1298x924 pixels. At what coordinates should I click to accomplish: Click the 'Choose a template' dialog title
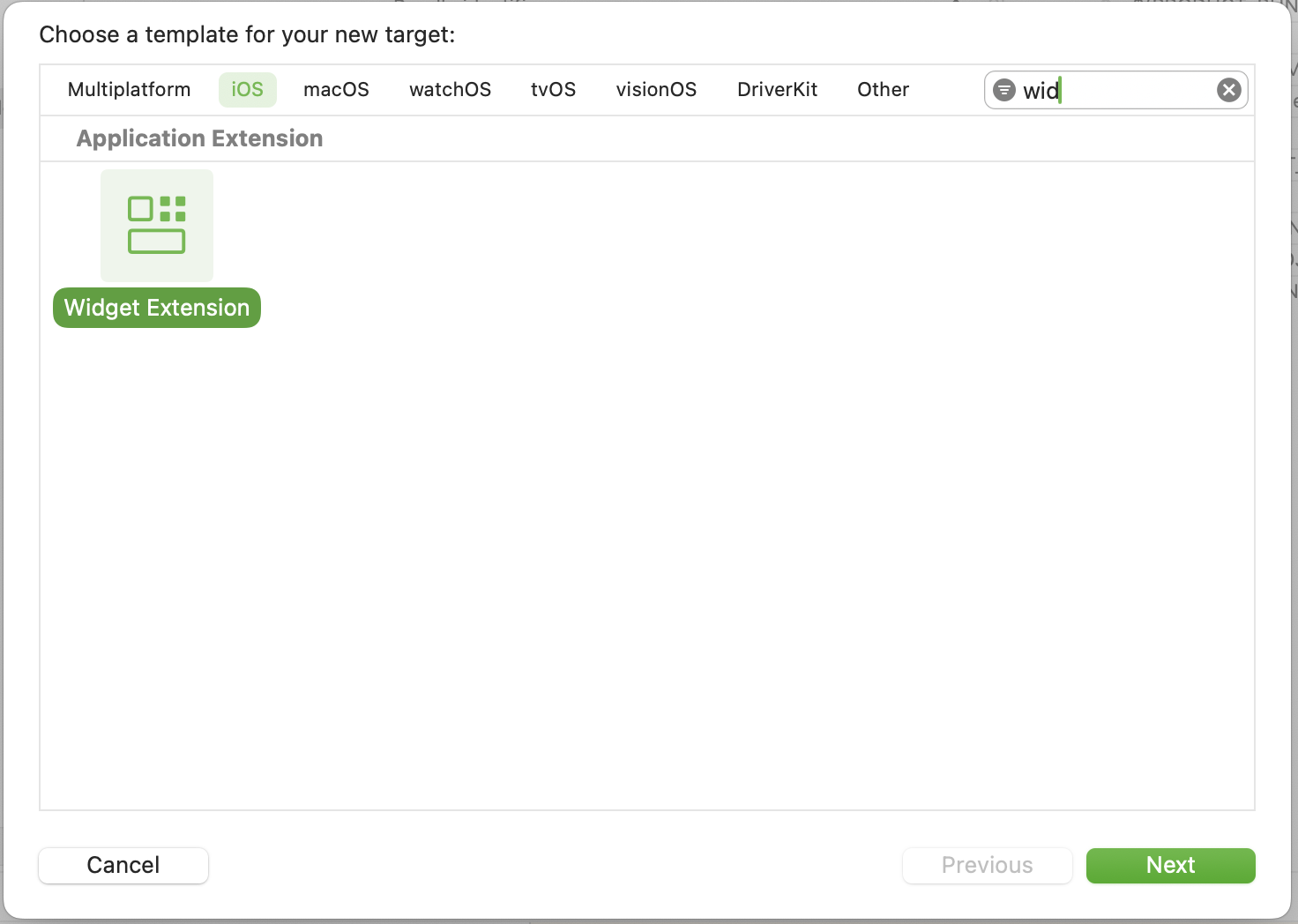pyautogui.click(x=247, y=34)
